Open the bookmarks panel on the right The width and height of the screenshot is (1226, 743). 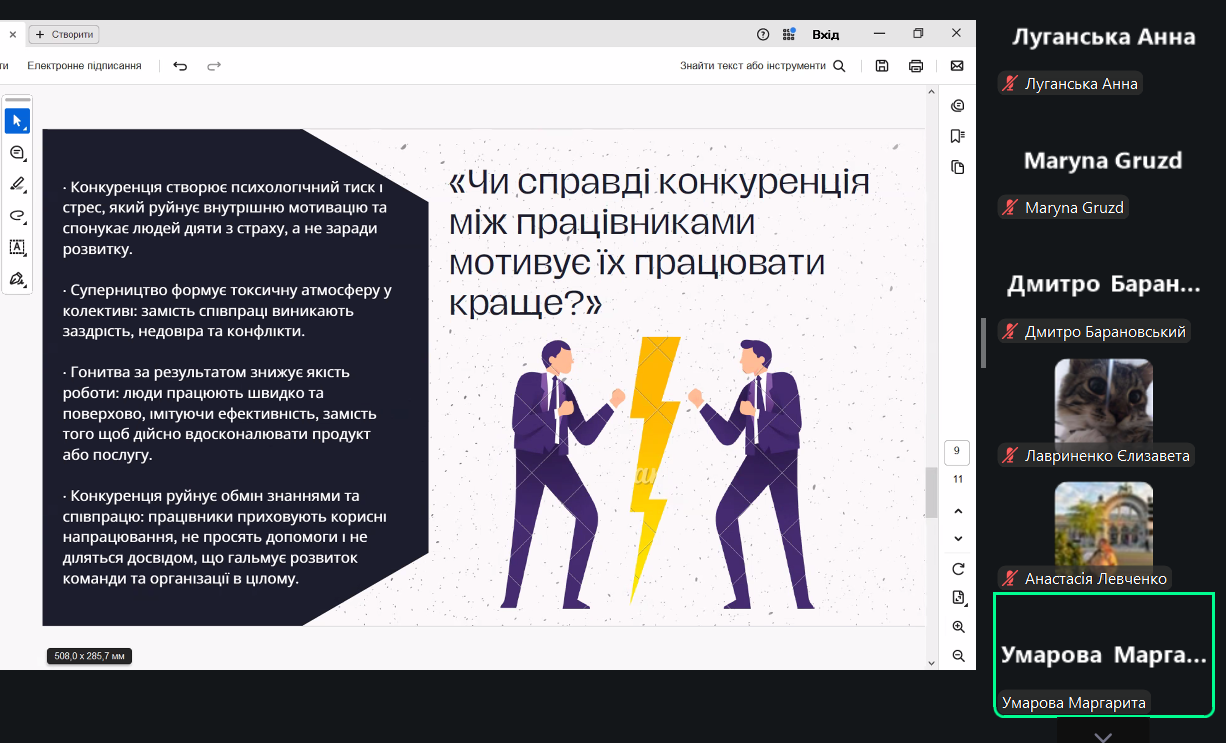point(957,136)
